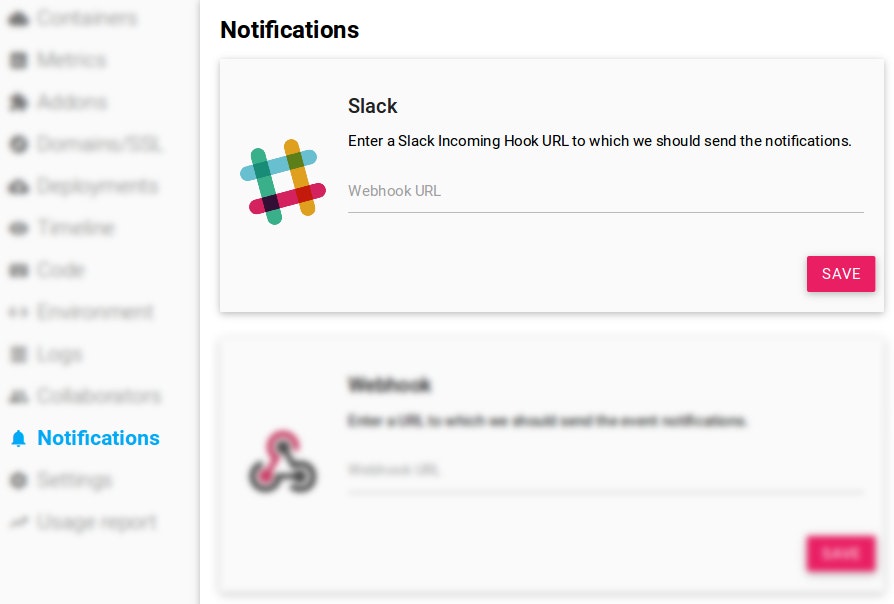Click SAVE in the Webhook card
894x604 pixels.
[x=840, y=554]
